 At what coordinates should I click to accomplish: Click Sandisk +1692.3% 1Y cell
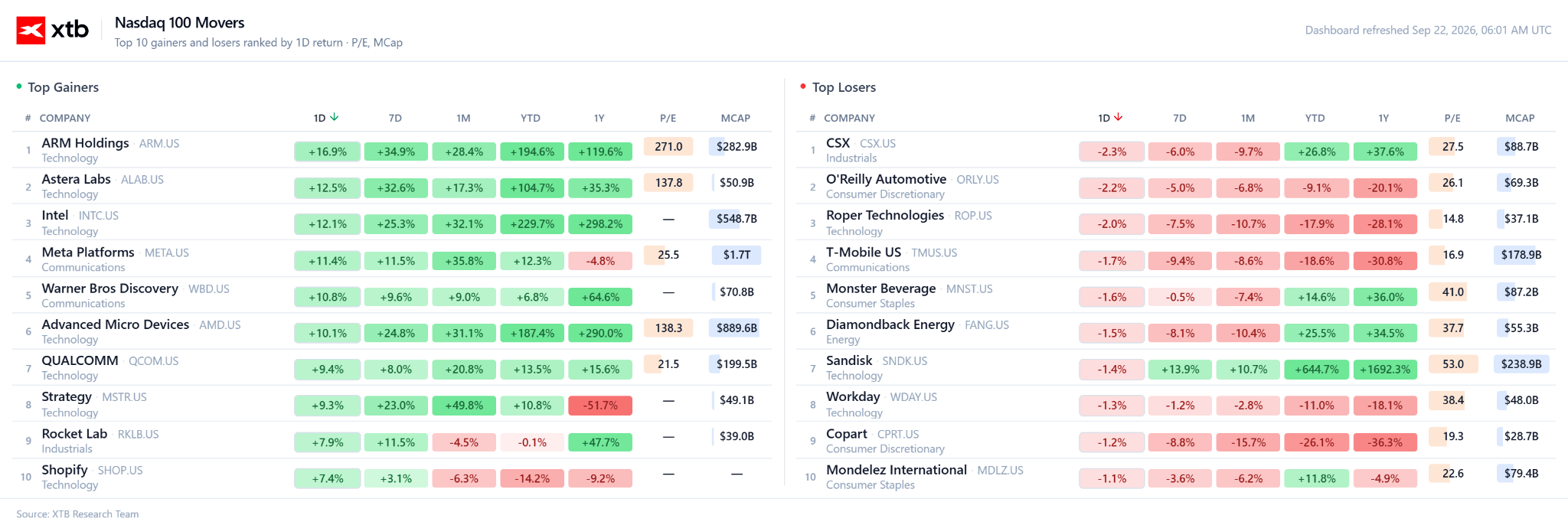[1385, 369]
